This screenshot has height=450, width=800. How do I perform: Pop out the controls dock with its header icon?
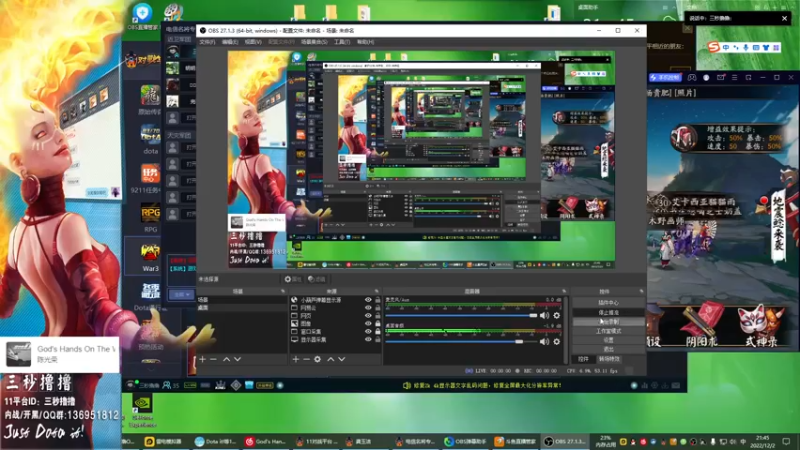(x=641, y=291)
